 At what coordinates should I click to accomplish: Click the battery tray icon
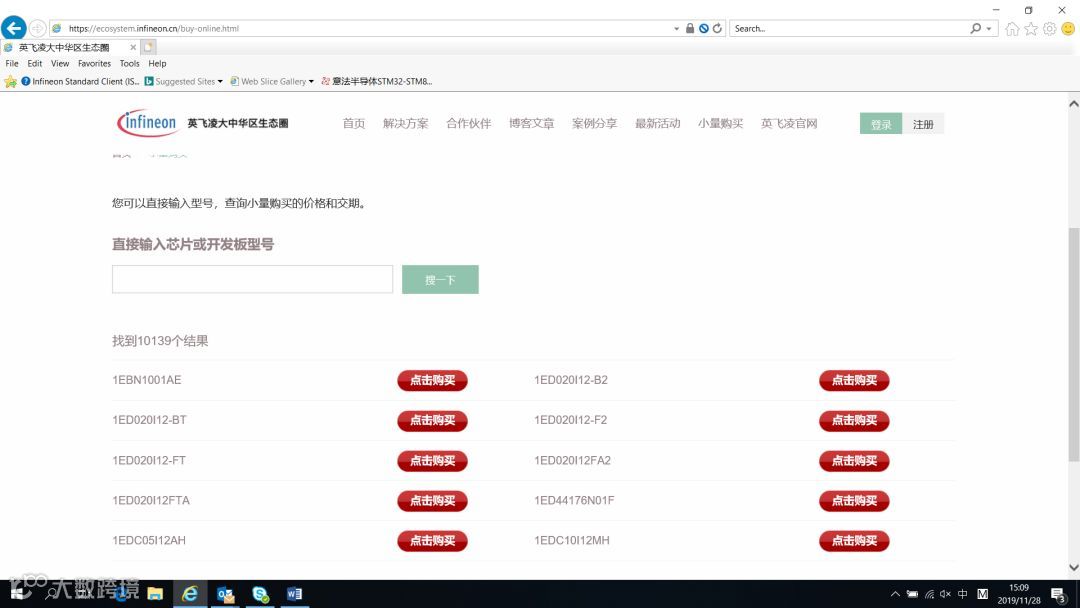(912, 594)
